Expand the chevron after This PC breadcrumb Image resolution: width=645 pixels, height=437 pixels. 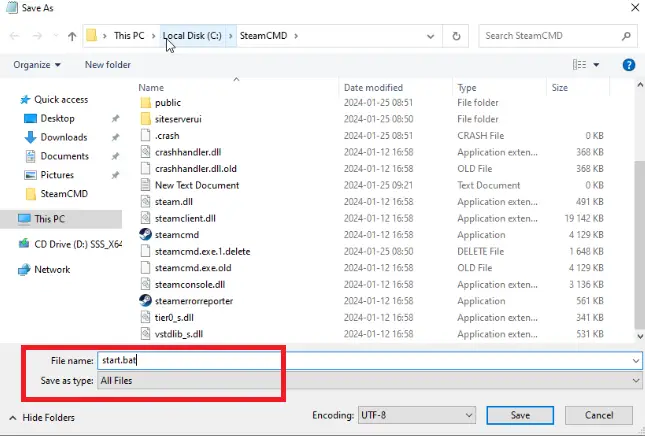[x=153, y=36]
